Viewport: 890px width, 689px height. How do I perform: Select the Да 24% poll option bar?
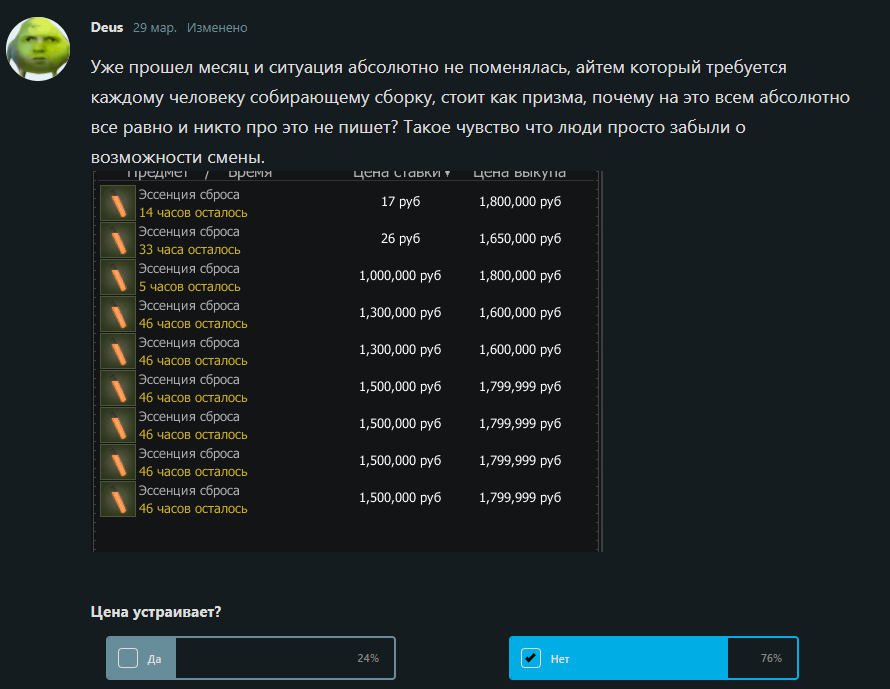(251, 658)
